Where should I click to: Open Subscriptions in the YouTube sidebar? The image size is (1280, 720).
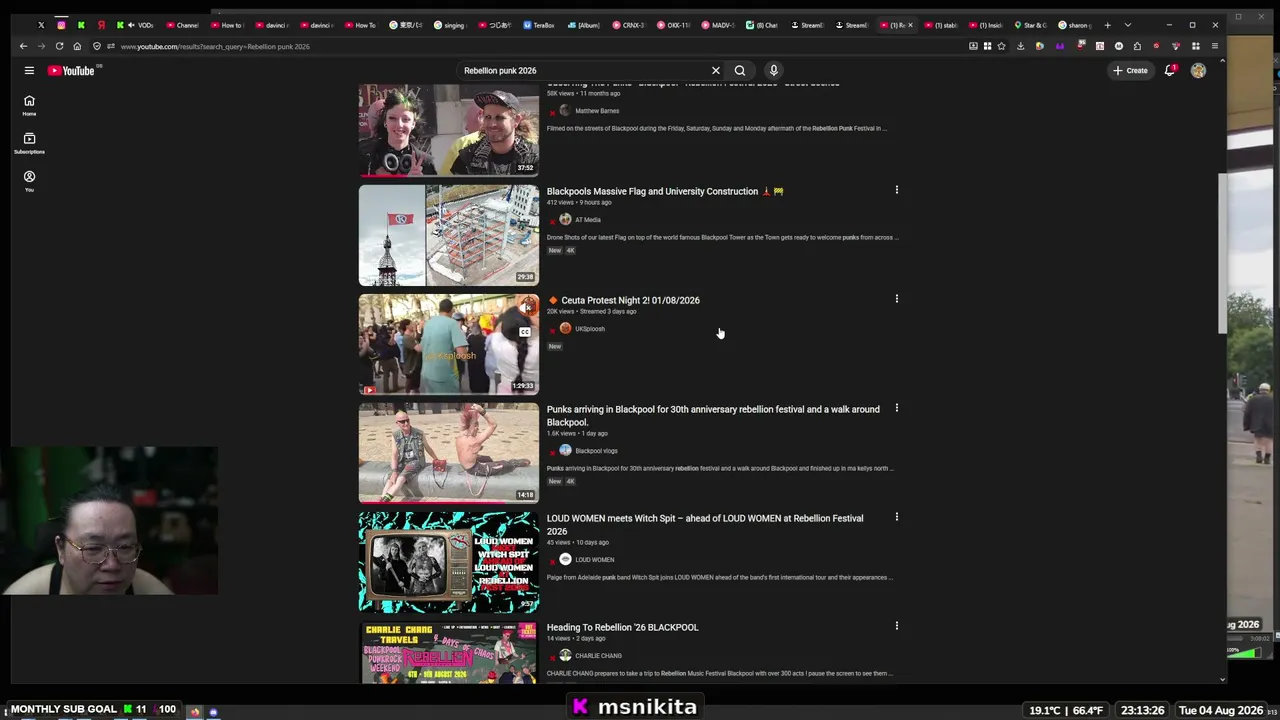29,143
